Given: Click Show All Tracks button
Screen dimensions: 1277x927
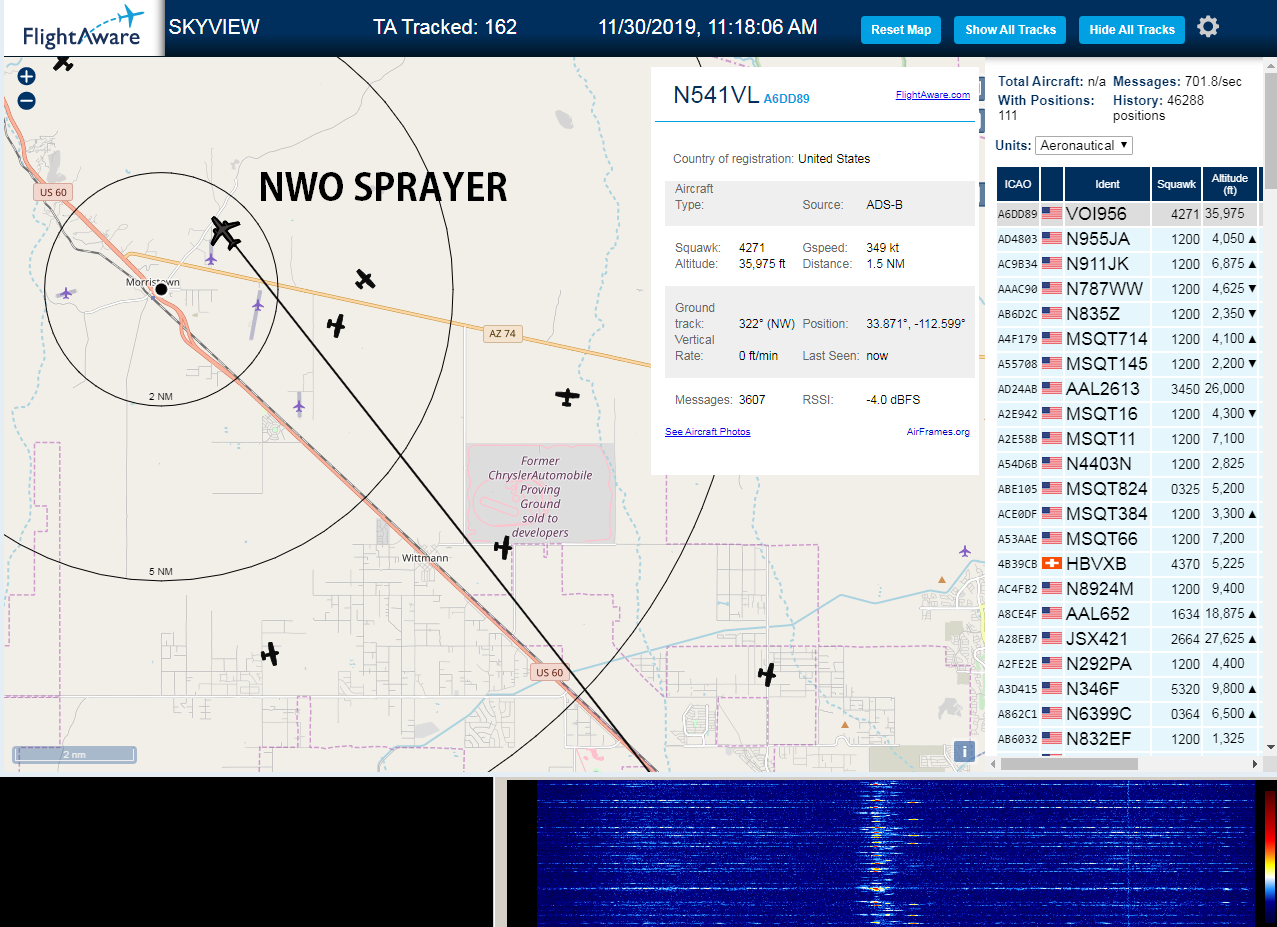Looking at the screenshot, I should click(x=1010, y=30).
